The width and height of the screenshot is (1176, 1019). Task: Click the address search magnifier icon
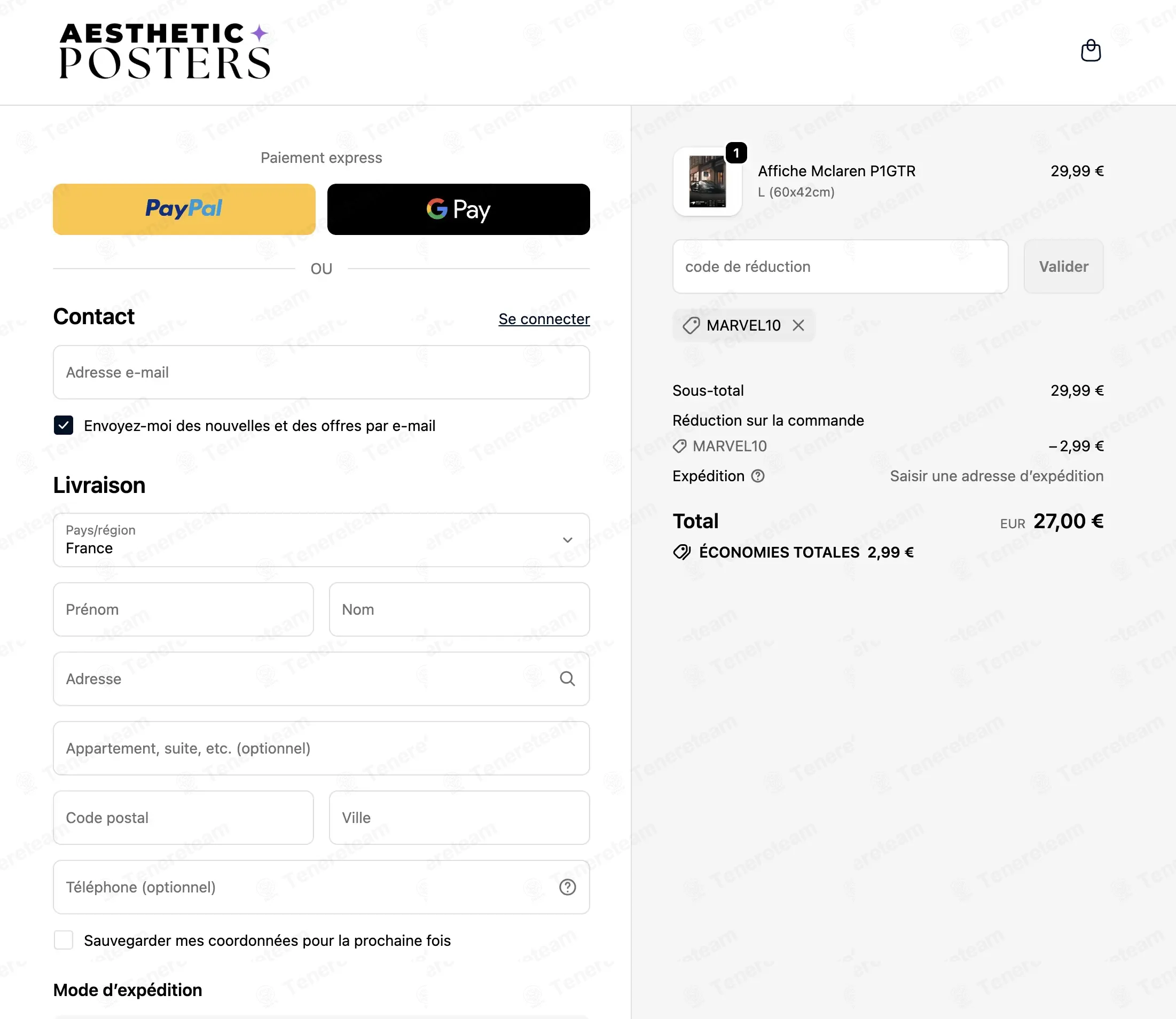567,678
